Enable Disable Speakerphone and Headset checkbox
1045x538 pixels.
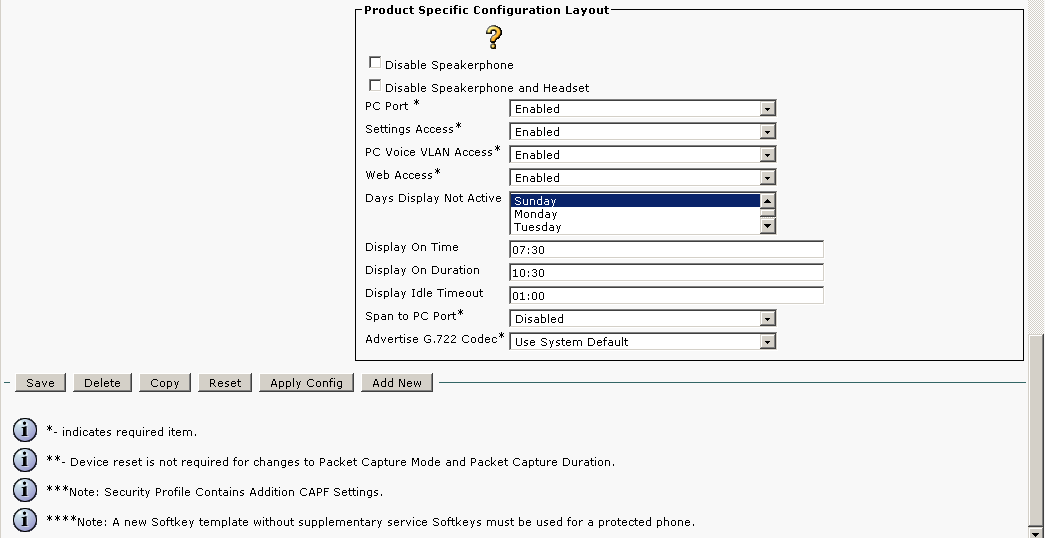(x=375, y=86)
